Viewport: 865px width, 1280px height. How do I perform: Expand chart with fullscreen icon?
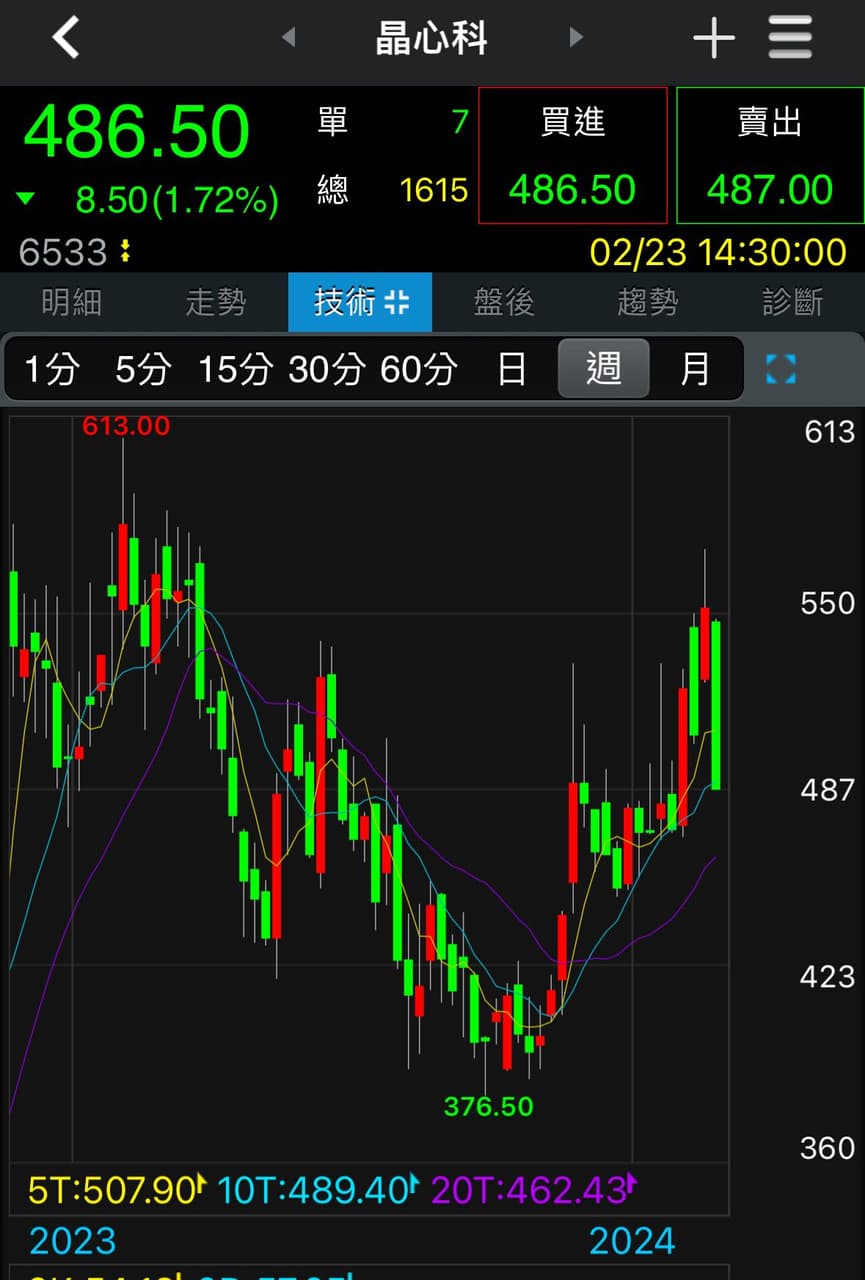[781, 369]
